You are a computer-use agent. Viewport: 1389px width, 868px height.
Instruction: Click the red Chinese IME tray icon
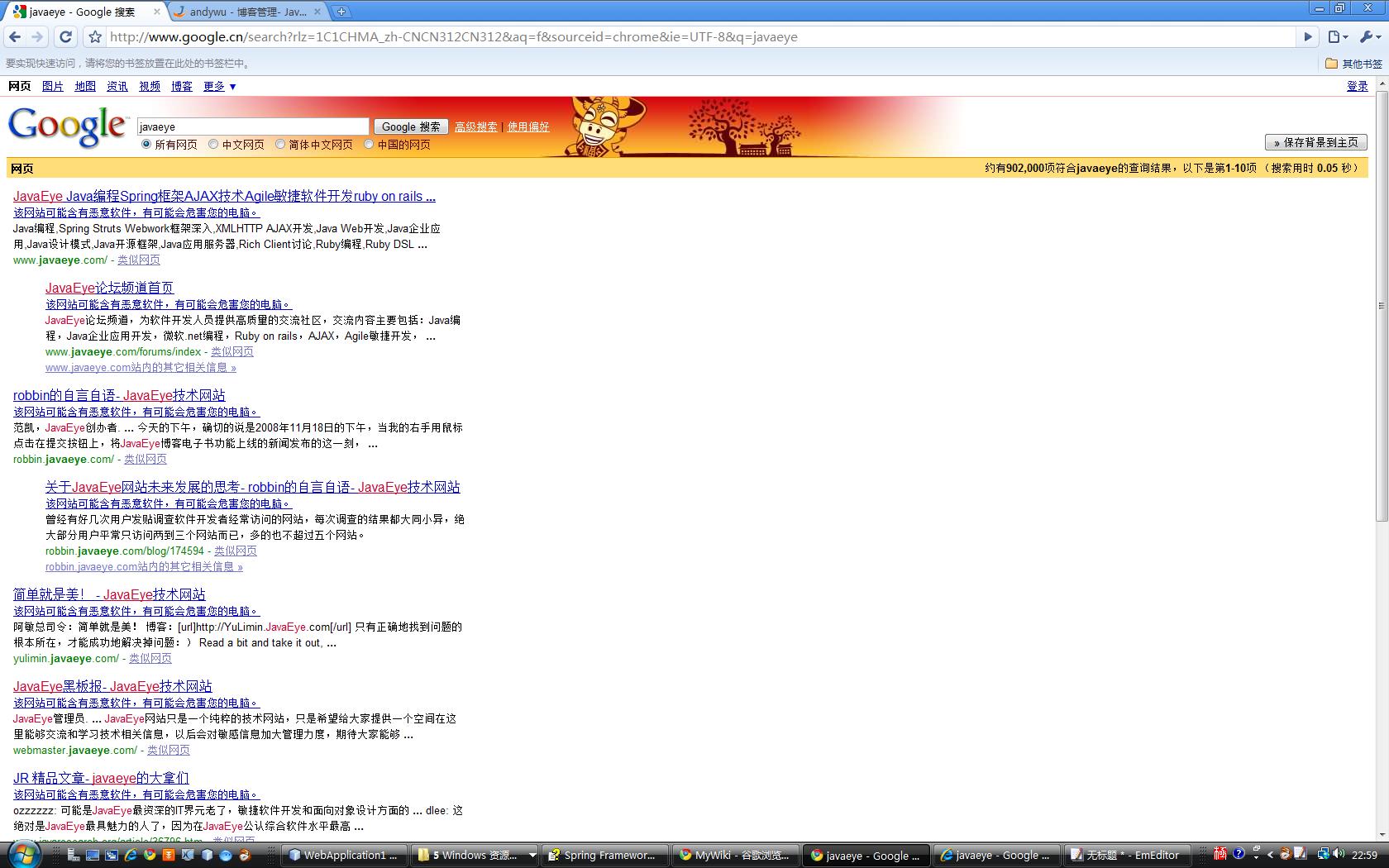tap(1220, 854)
